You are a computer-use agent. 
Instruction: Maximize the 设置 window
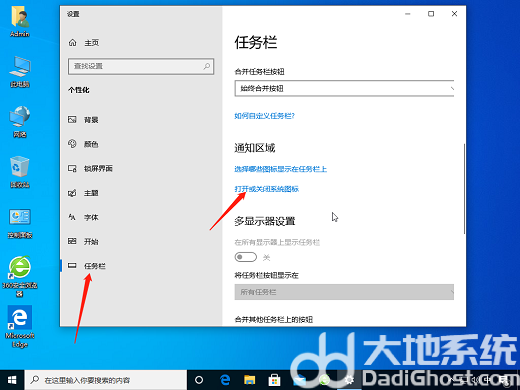[x=431, y=14]
